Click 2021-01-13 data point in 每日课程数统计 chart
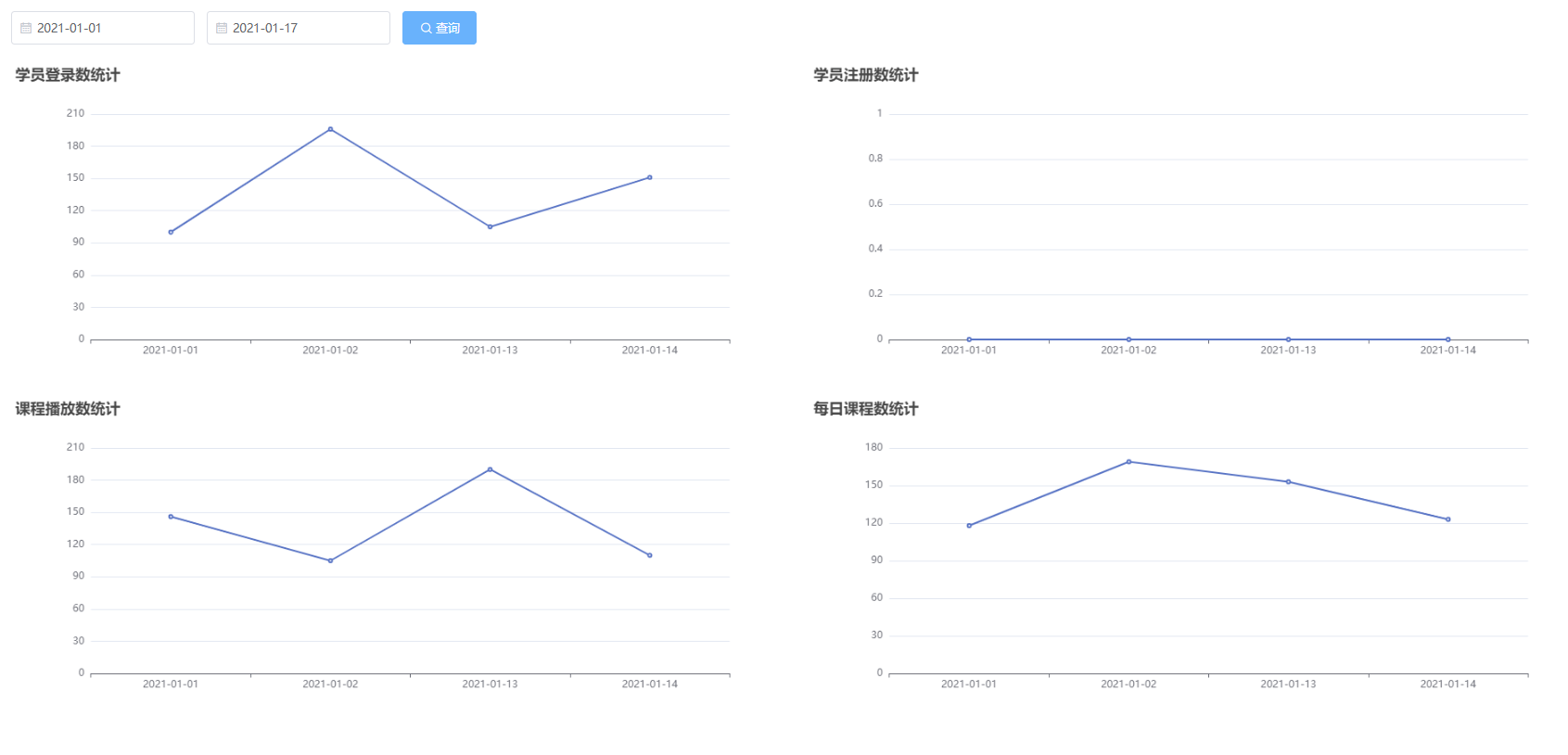Viewport: 1568px width, 755px height. 1288,481
